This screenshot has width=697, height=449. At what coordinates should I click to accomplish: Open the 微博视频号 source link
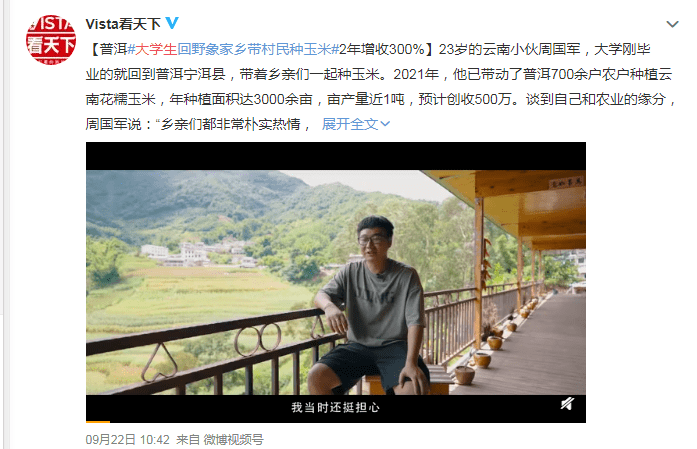[233, 440]
